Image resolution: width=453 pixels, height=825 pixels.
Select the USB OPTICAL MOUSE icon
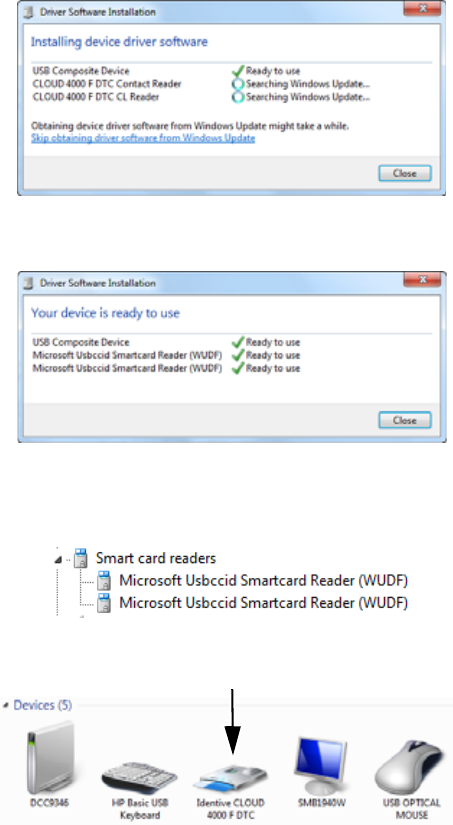point(411,766)
